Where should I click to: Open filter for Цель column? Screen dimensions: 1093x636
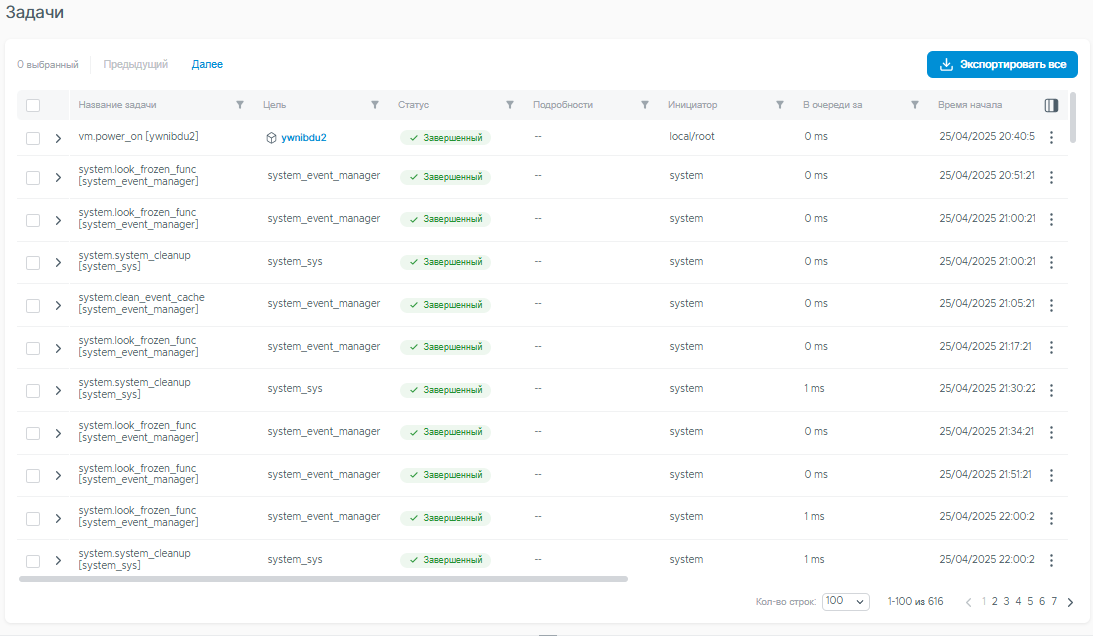[375, 105]
